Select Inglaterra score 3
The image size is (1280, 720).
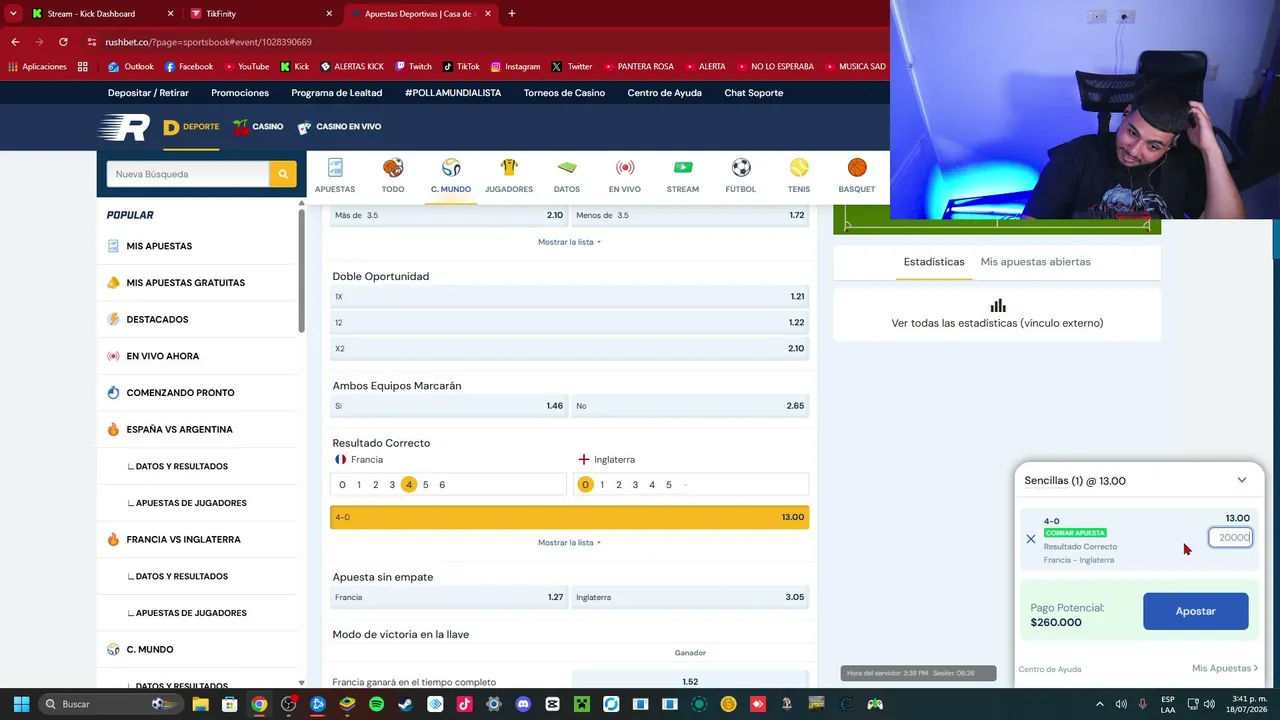635,485
